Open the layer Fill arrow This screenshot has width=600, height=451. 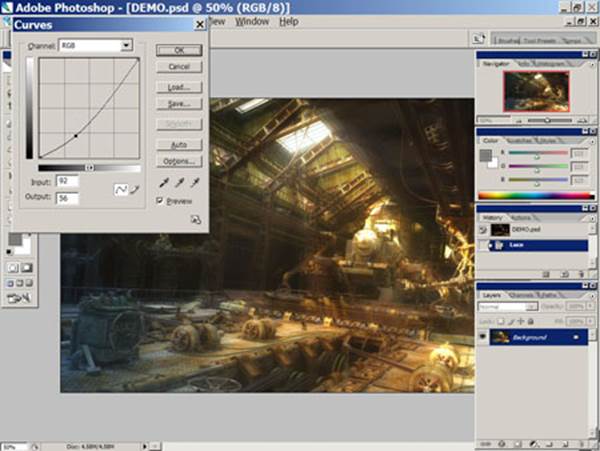tap(590, 321)
